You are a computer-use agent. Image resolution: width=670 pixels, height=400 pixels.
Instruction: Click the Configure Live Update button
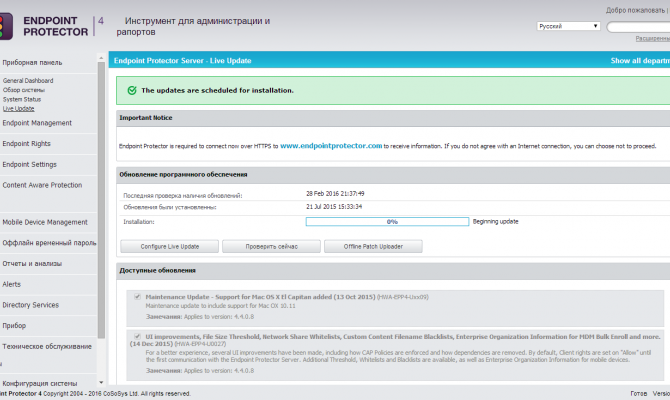click(170, 247)
